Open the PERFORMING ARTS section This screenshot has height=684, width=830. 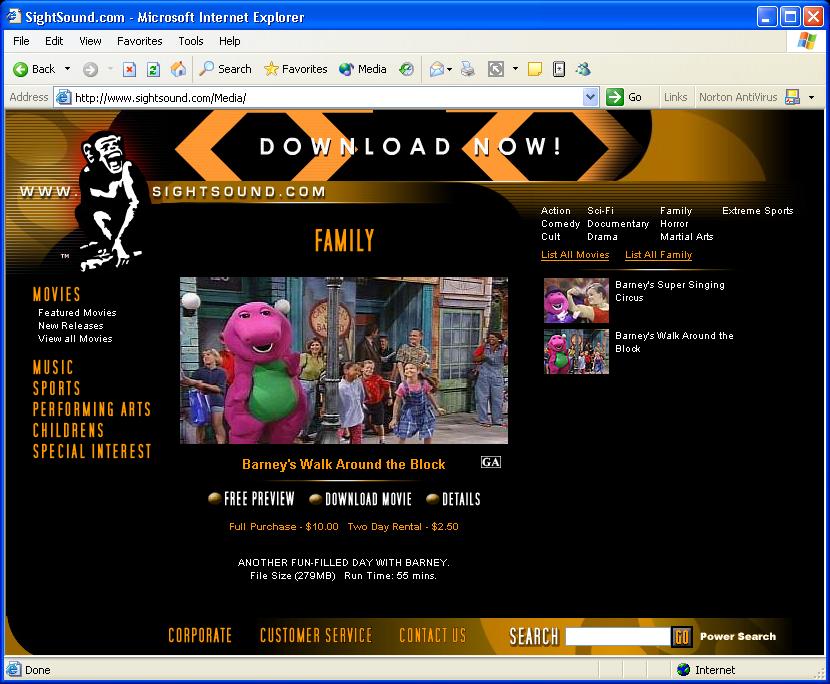92,409
